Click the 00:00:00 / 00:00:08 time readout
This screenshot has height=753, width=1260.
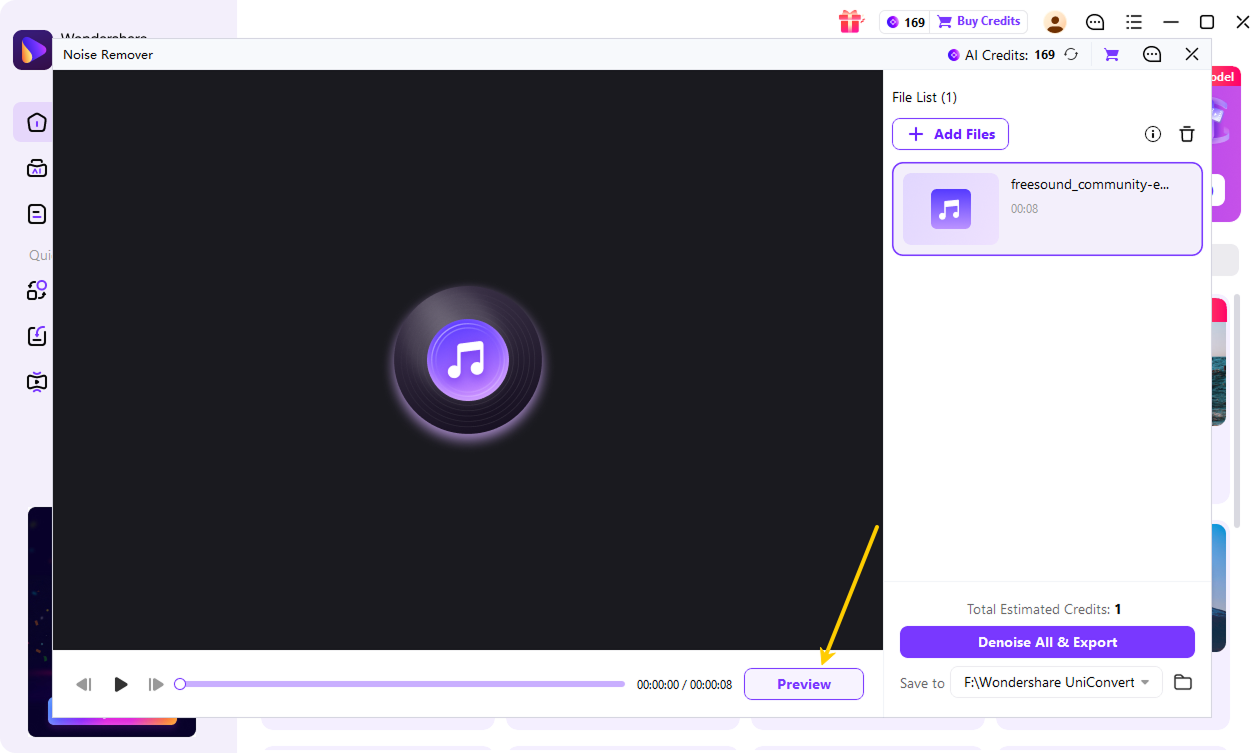(684, 685)
